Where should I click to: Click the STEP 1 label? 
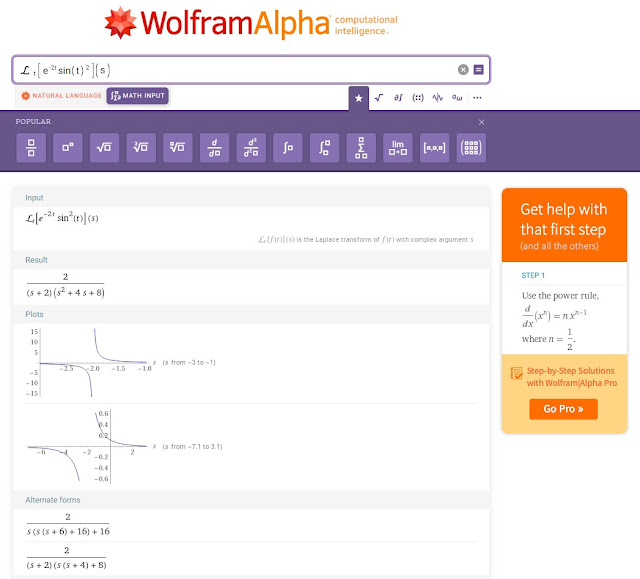(533, 275)
